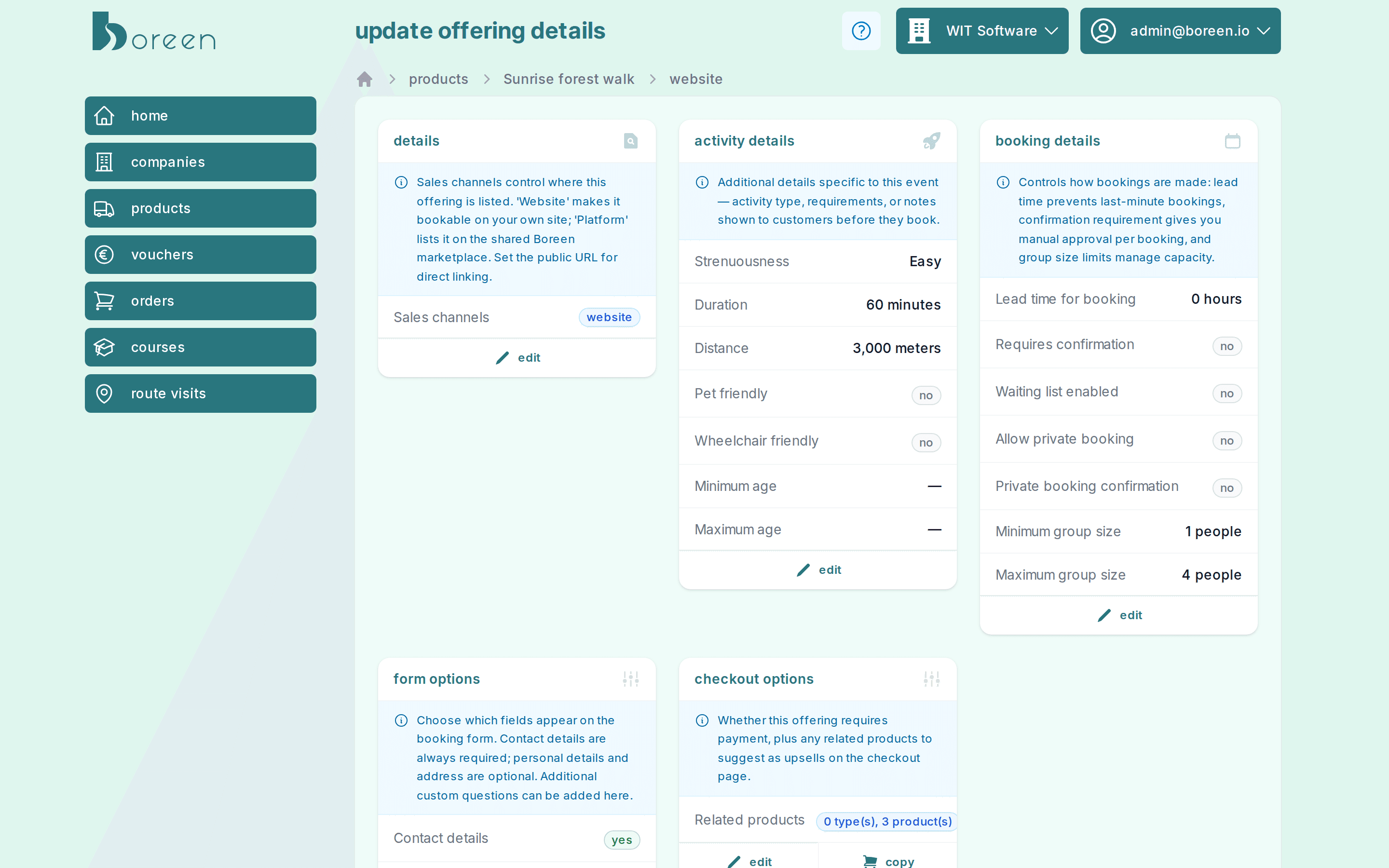Click the Boreen logo

[x=154, y=31]
